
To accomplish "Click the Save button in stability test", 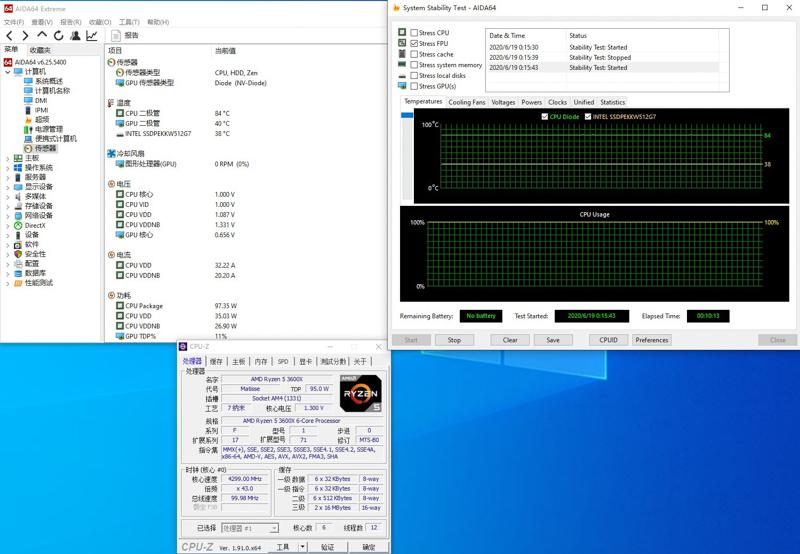I will click(x=553, y=340).
